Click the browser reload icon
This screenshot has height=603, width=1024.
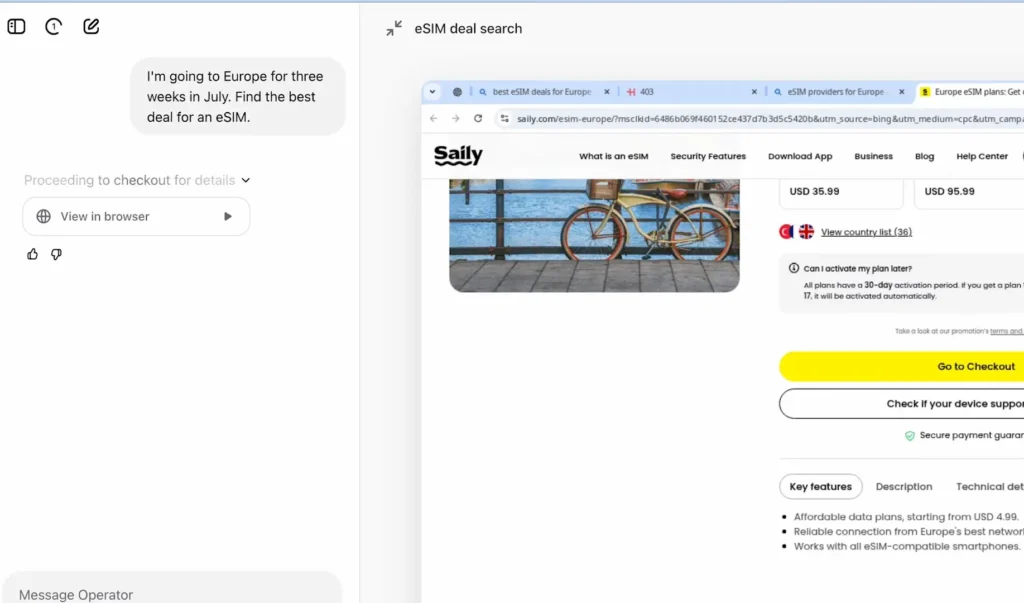pos(478,118)
